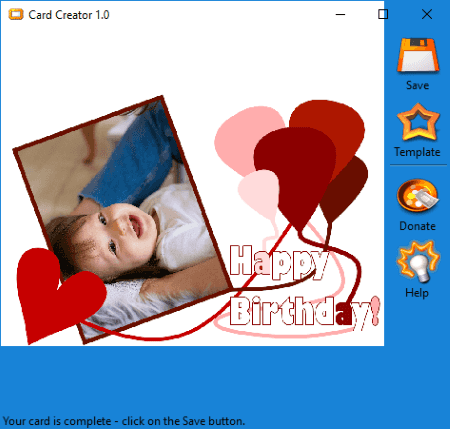Click the Template label text
The height and width of the screenshot is (429, 450).
click(x=417, y=152)
